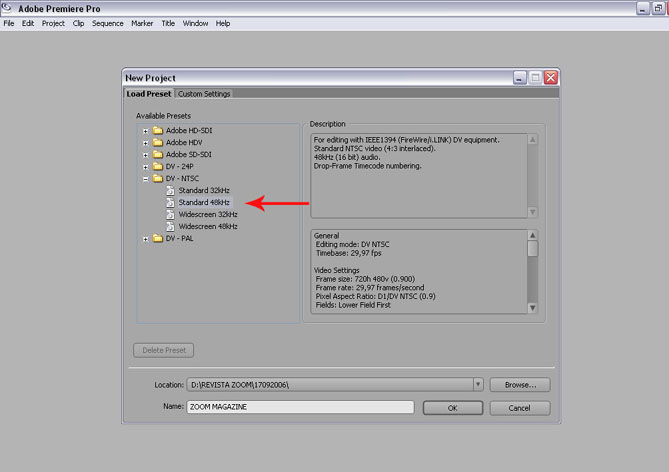Collapse the DV - NTSC preset folder

(146, 179)
